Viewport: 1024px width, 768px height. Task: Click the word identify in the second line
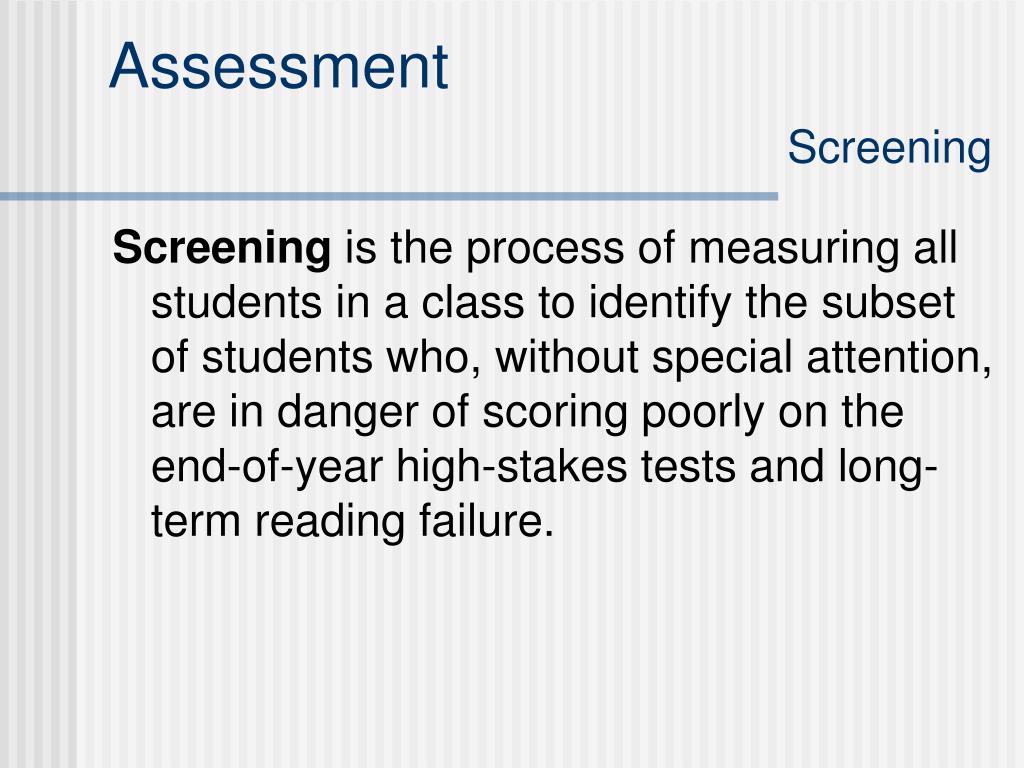click(x=660, y=304)
